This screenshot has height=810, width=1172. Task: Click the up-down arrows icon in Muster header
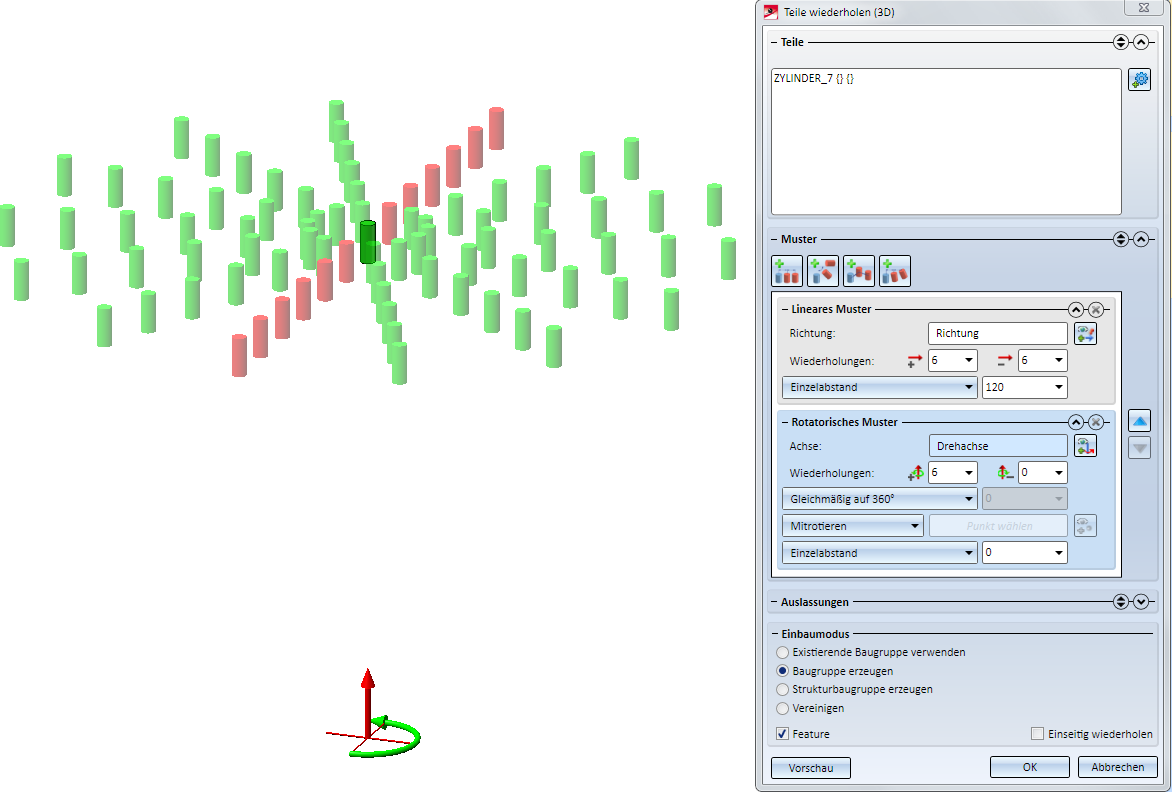[x=1120, y=239]
